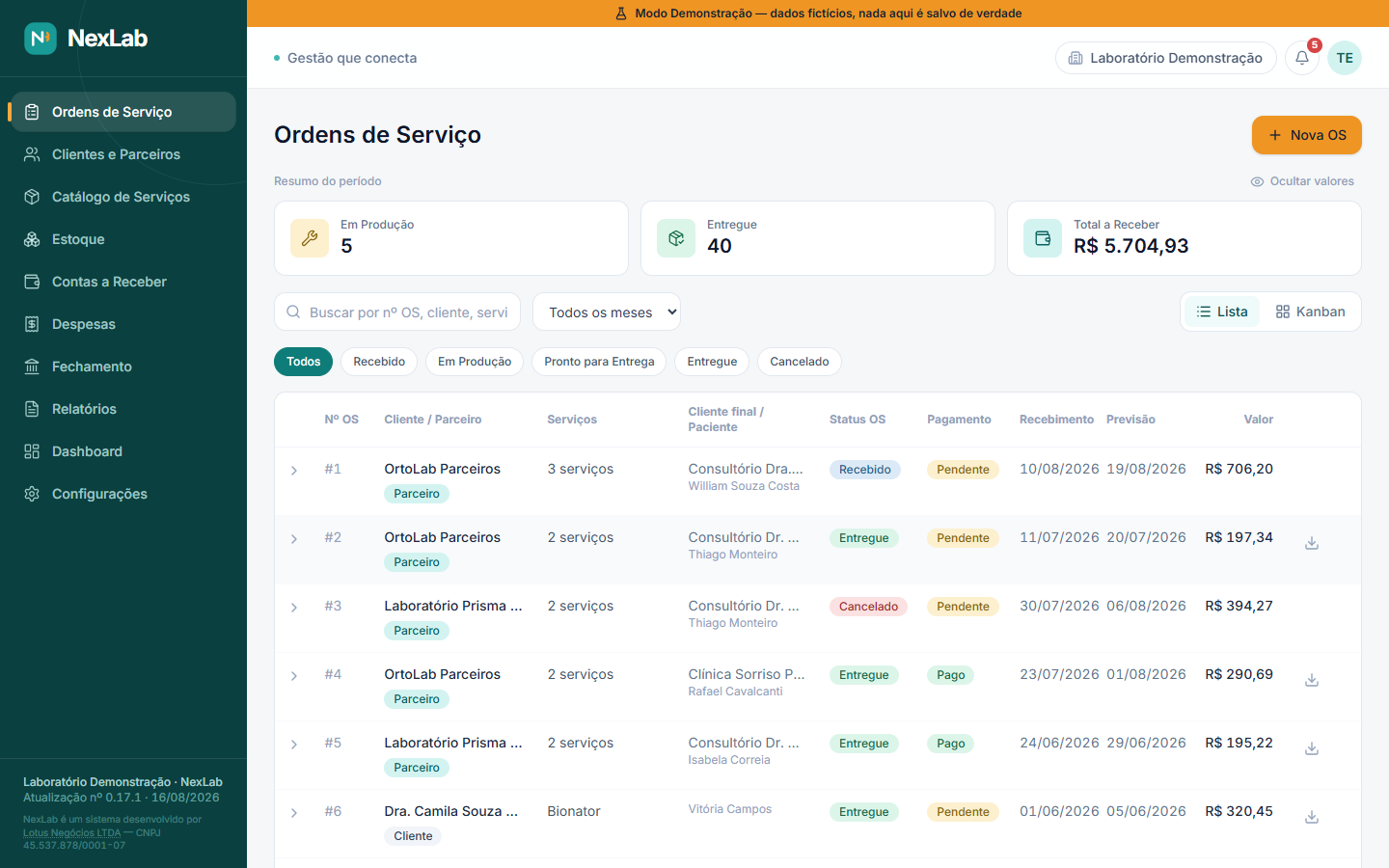Download order #4 file

(x=1312, y=680)
